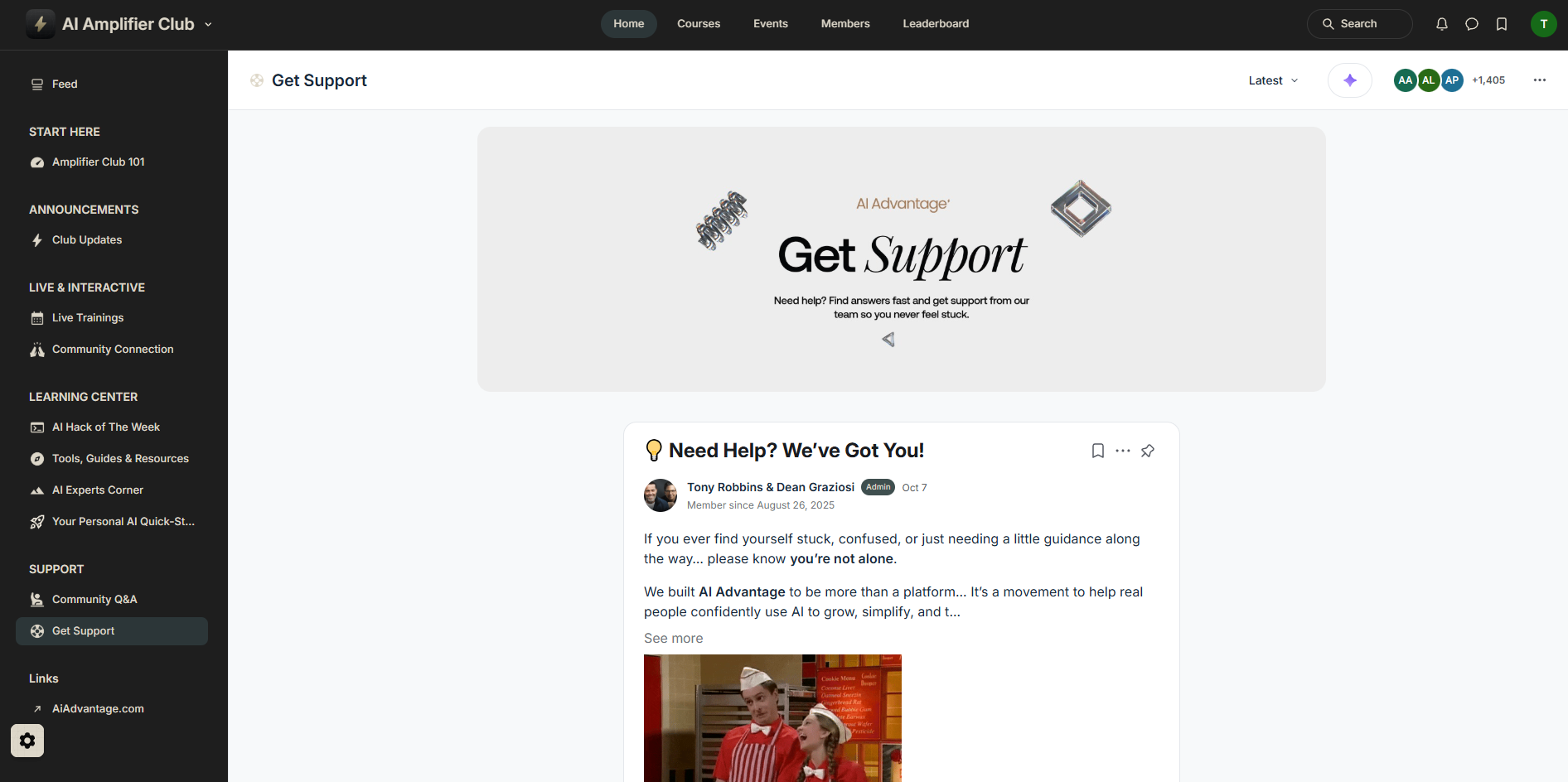Viewport: 1568px width, 782px height.
Task: Bookmark the Need Help post
Action: [x=1098, y=451]
